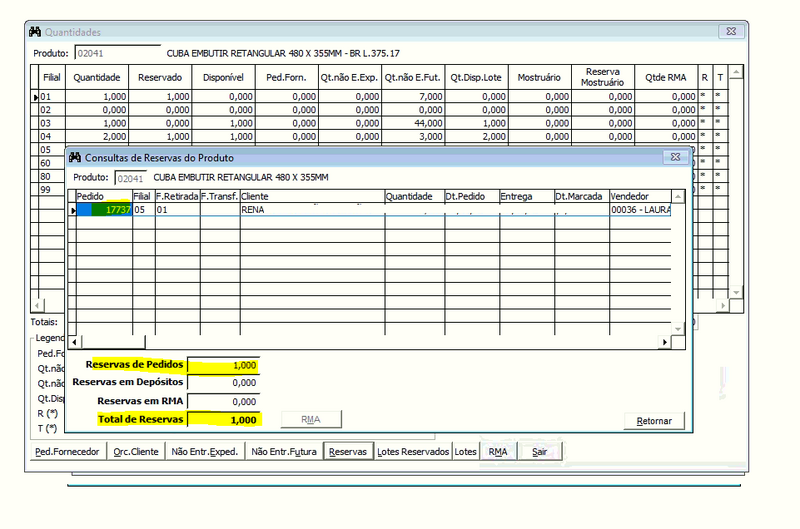Screen dimensions: 800x529
Task: Click the scroll left arrow in the Reservas grid
Action: pos(74,342)
